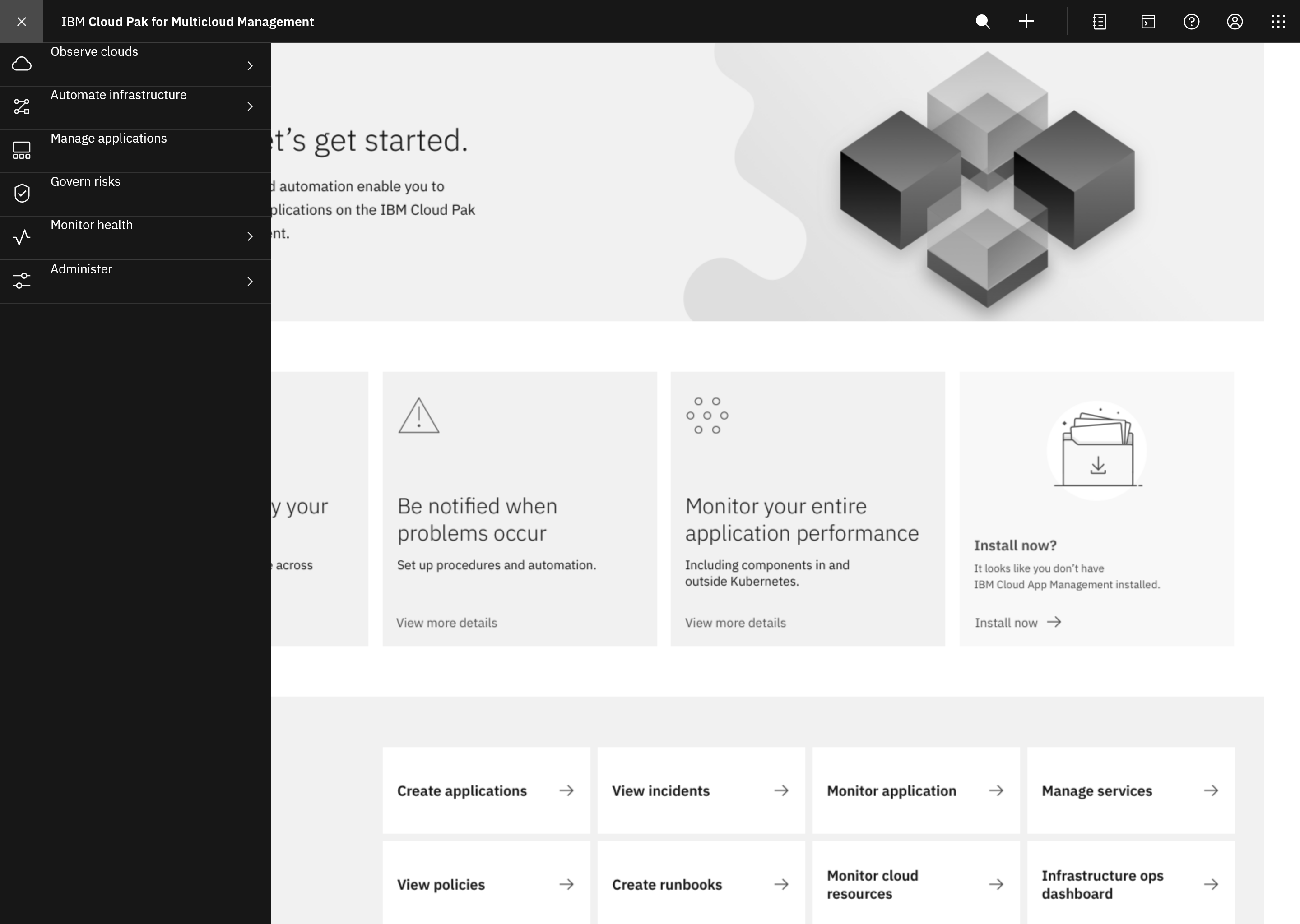1300x924 pixels.
Task: Click the Automate infrastructure flow icon
Action: 22,106
